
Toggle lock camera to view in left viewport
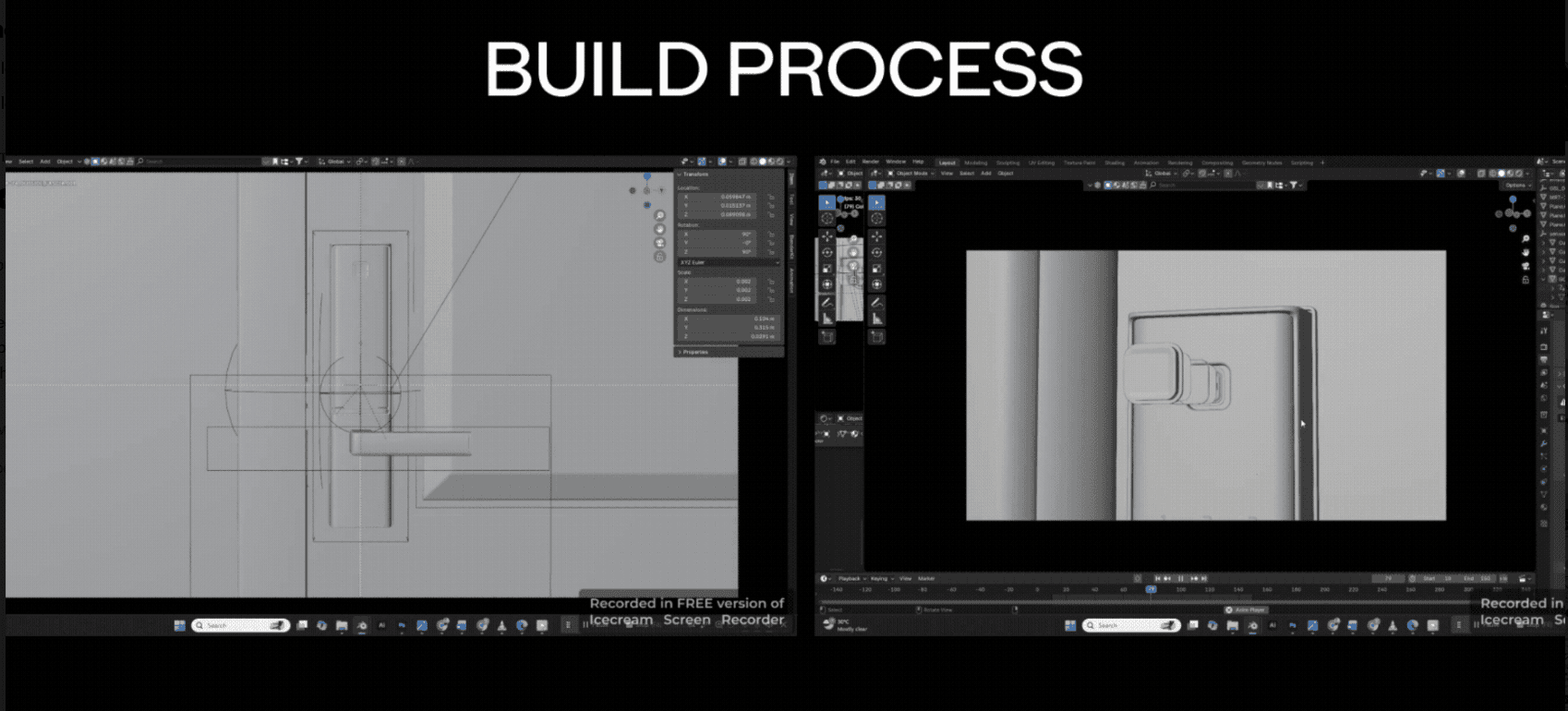click(x=659, y=257)
